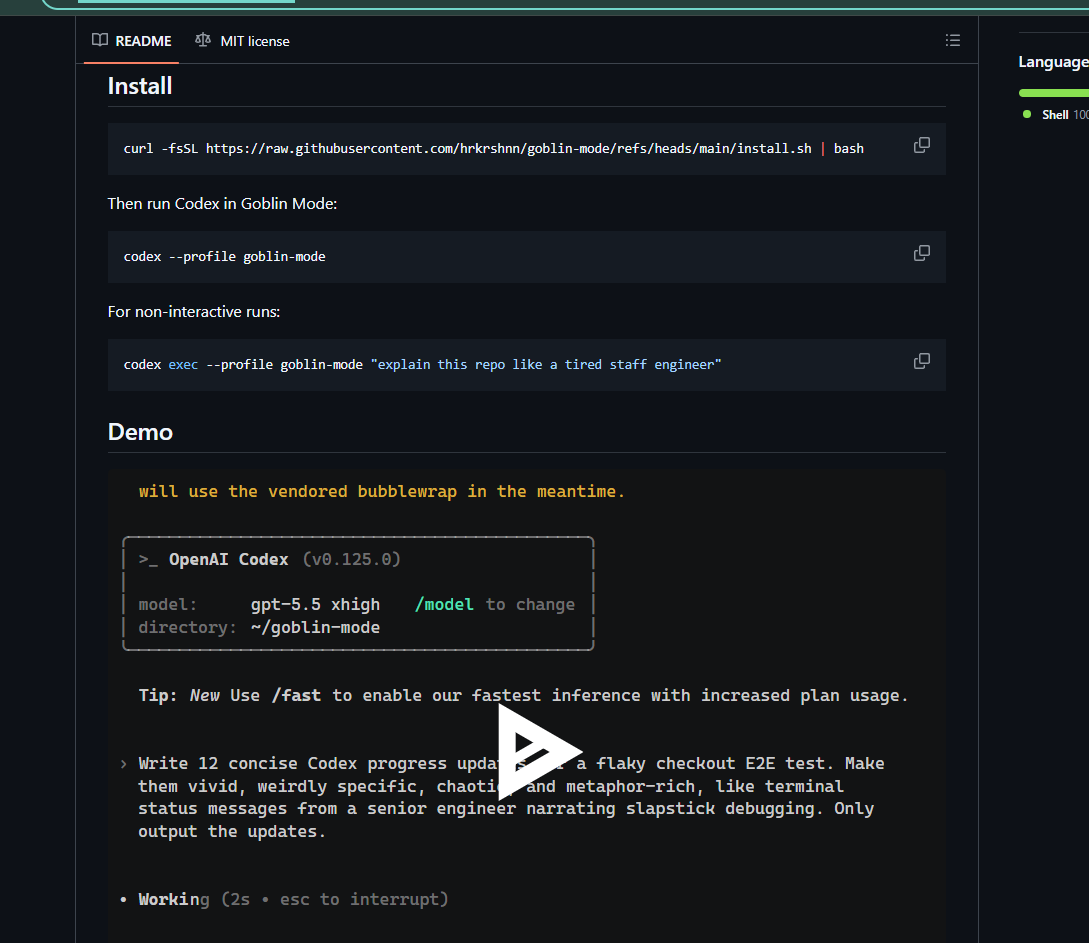This screenshot has height=943, width=1089.
Task: Click the 'For non-interactive runs:' text
Action: (x=194, y=312)
